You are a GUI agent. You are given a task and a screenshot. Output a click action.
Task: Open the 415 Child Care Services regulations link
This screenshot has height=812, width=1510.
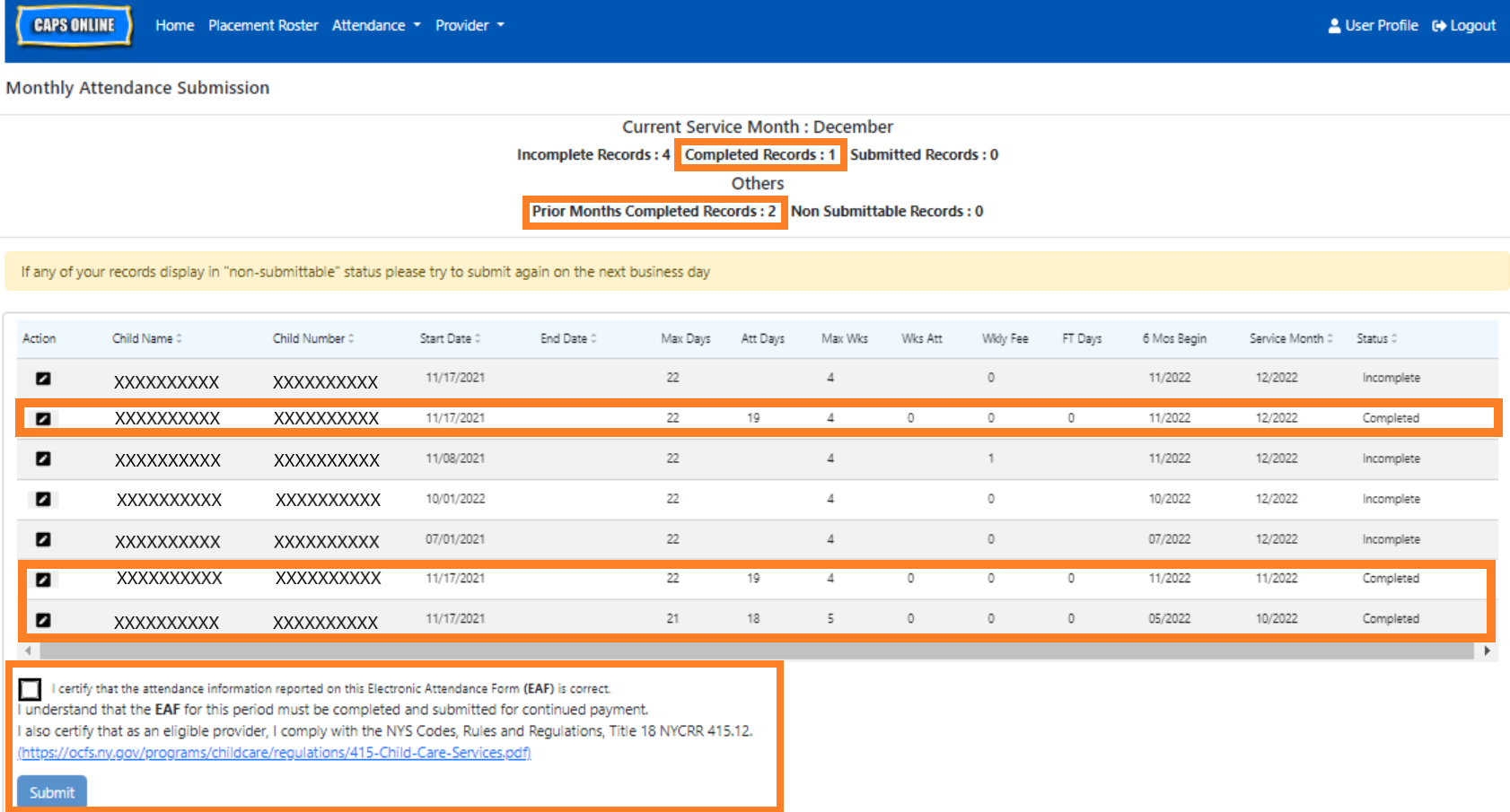click(x=275, y=753)
